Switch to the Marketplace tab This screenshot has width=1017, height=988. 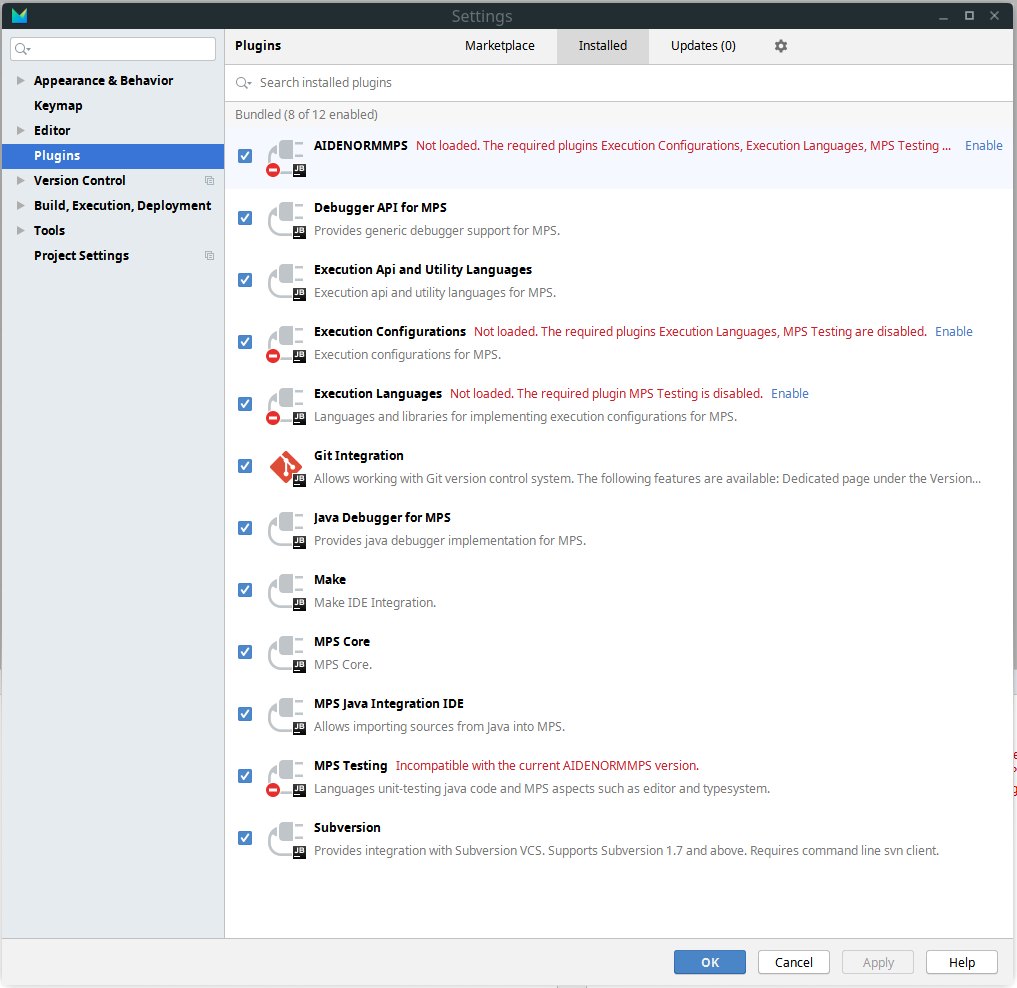click(500, 46)
